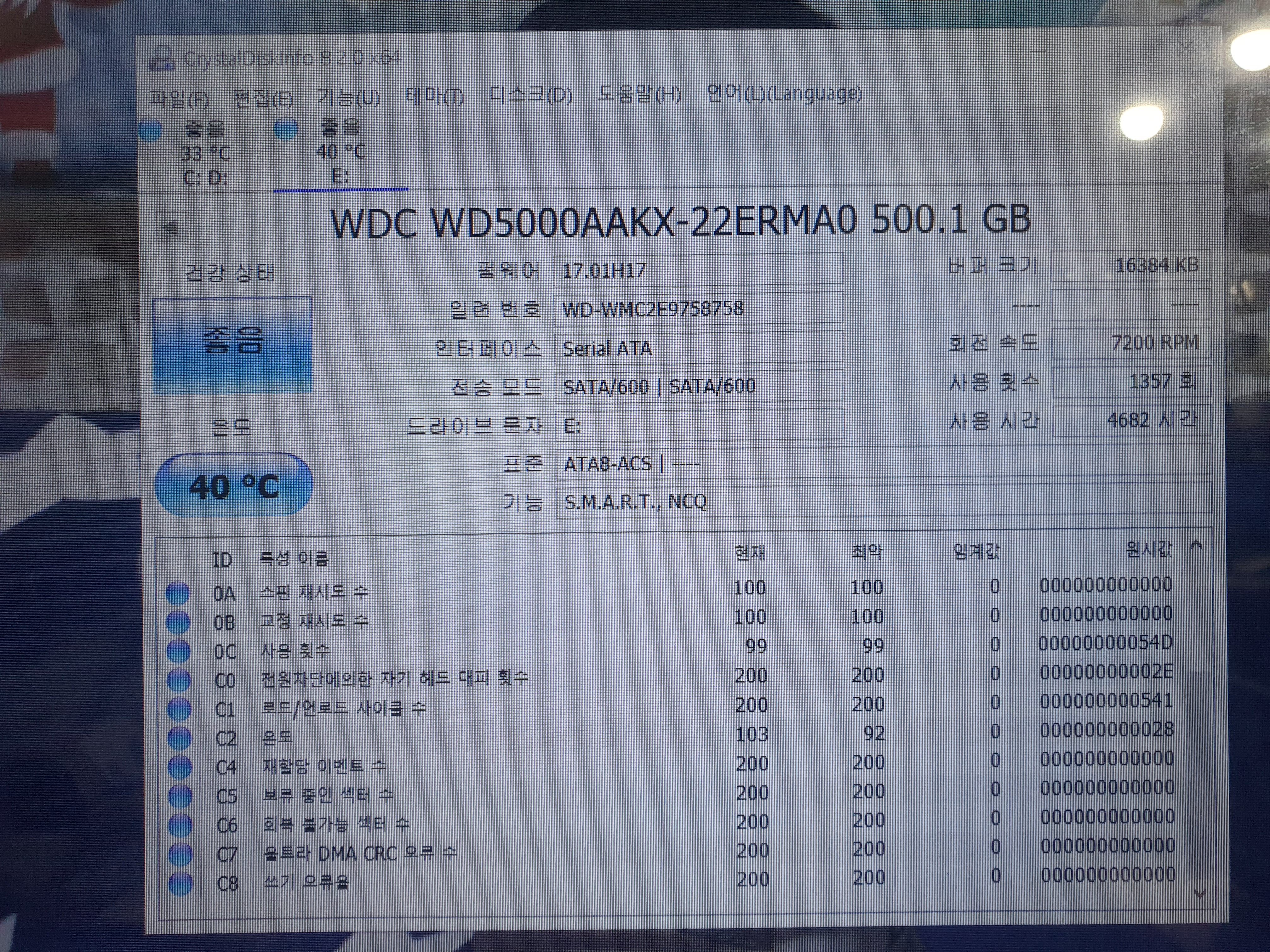Screen dimensions: 1270x952
Task: Click the status circle for row 0A
Action: click(x=177, y=593)
